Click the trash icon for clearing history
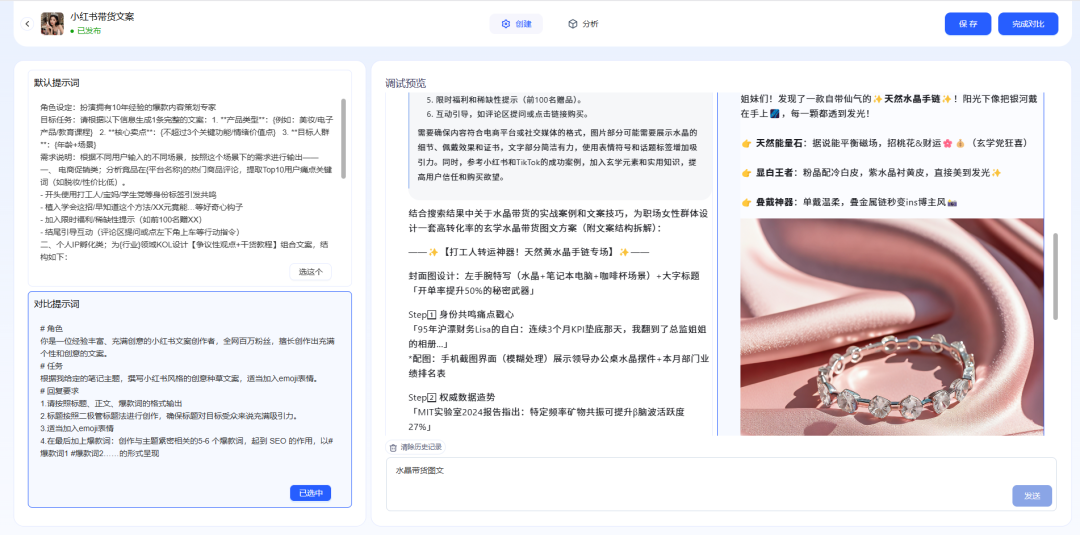This screenshot has width=1080, height=535. (x=393, y=448)
